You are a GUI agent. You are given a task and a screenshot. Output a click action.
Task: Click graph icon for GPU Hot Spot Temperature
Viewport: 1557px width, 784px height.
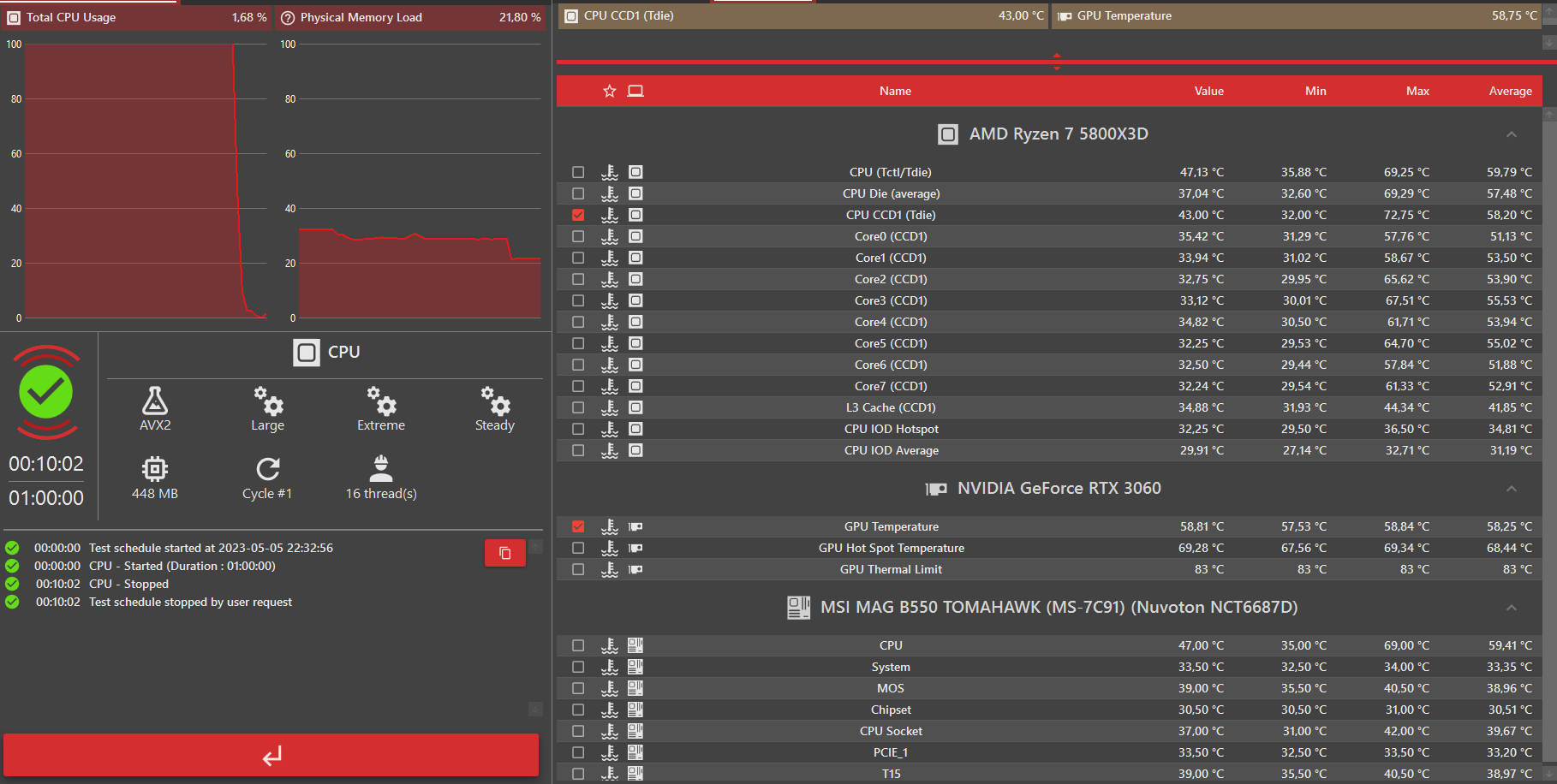(x=610, y=548)
